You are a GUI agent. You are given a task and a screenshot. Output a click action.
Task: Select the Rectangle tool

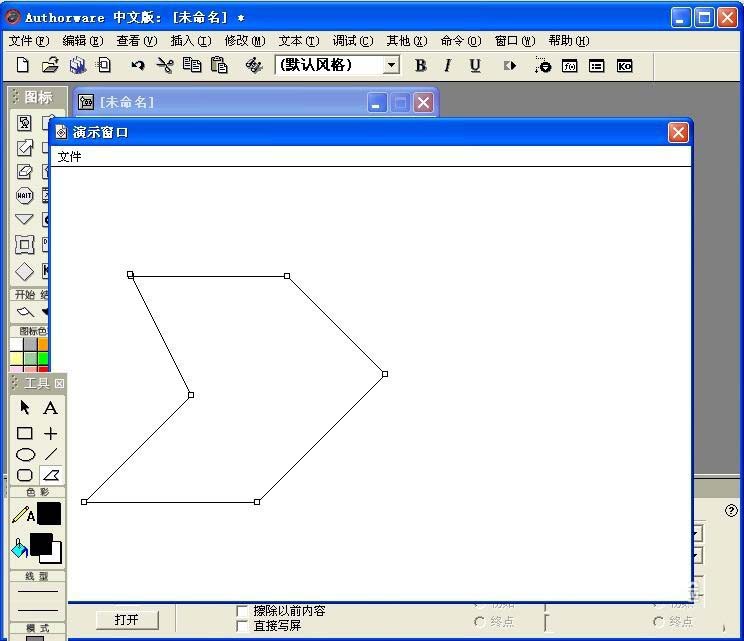(25, 433)
